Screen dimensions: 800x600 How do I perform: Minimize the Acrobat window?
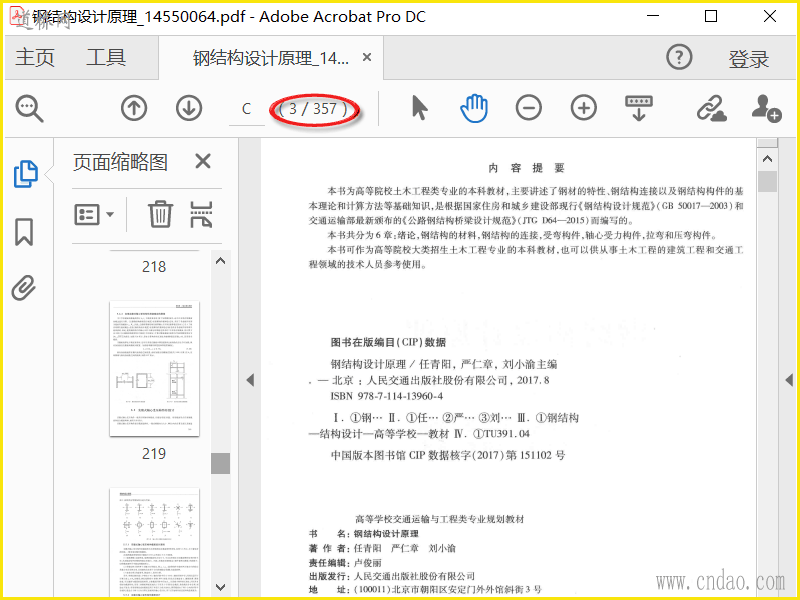coord(653,16)
